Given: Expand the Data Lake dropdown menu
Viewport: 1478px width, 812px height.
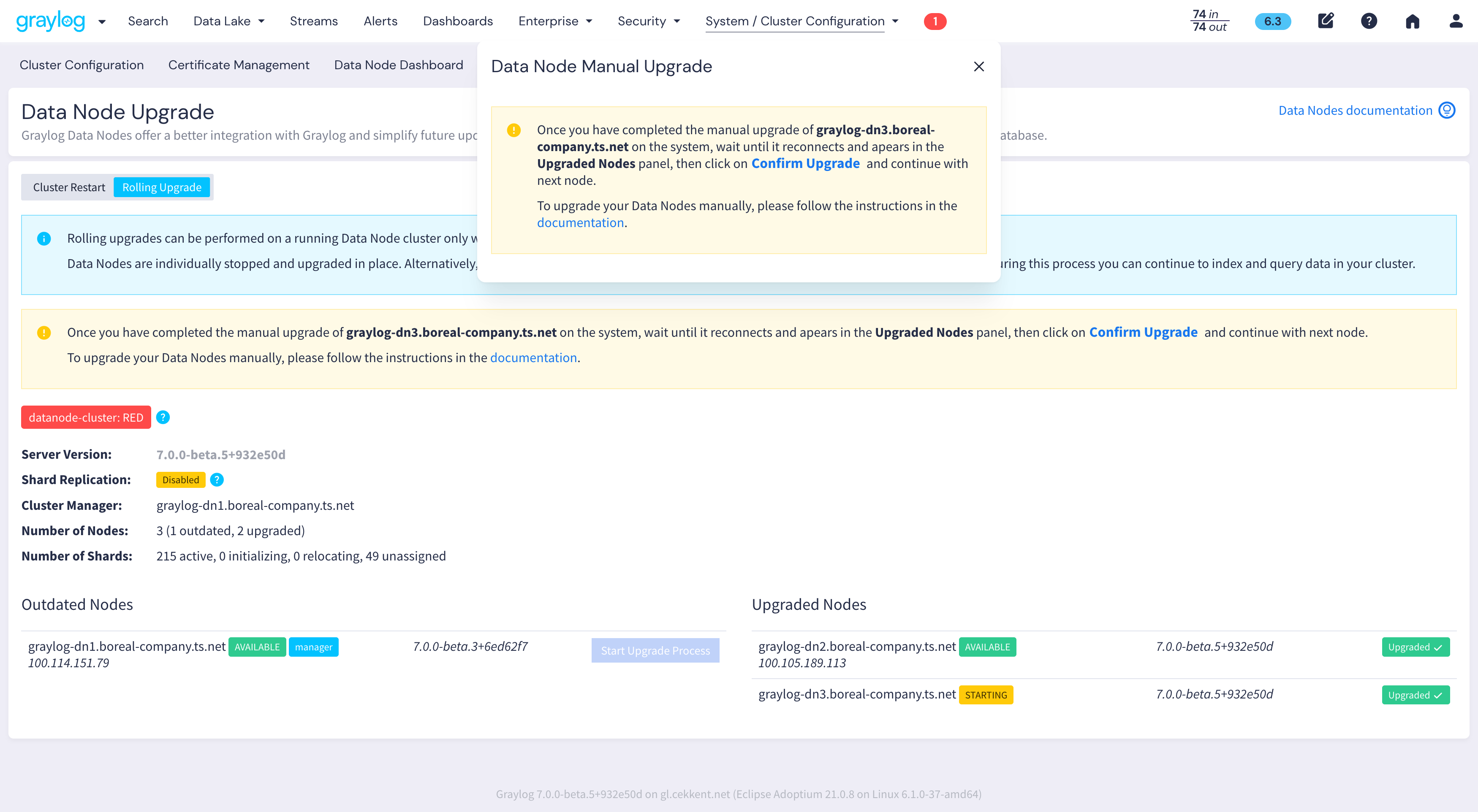Looking at the screenshot, I should click(229, 21).
